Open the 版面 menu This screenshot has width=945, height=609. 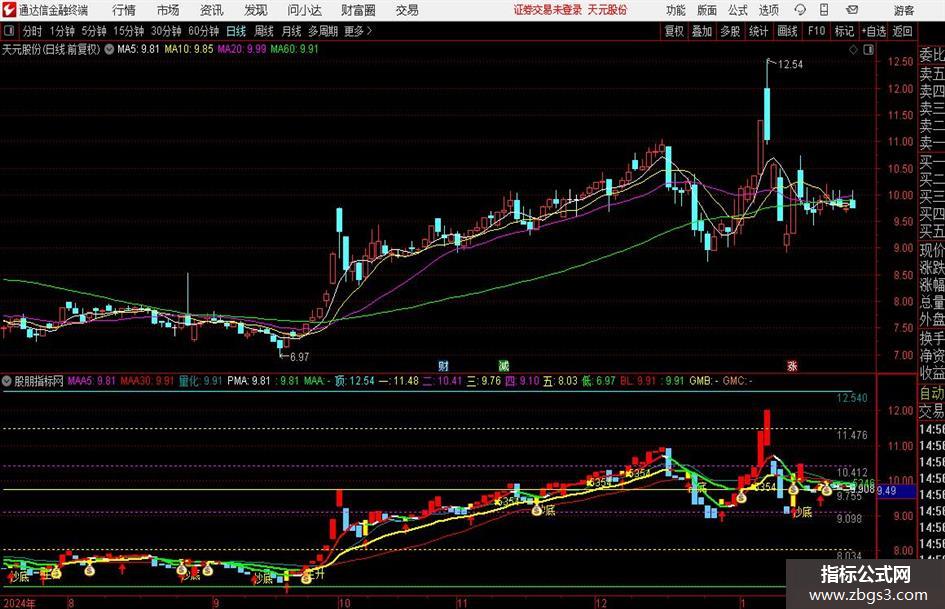707,10
